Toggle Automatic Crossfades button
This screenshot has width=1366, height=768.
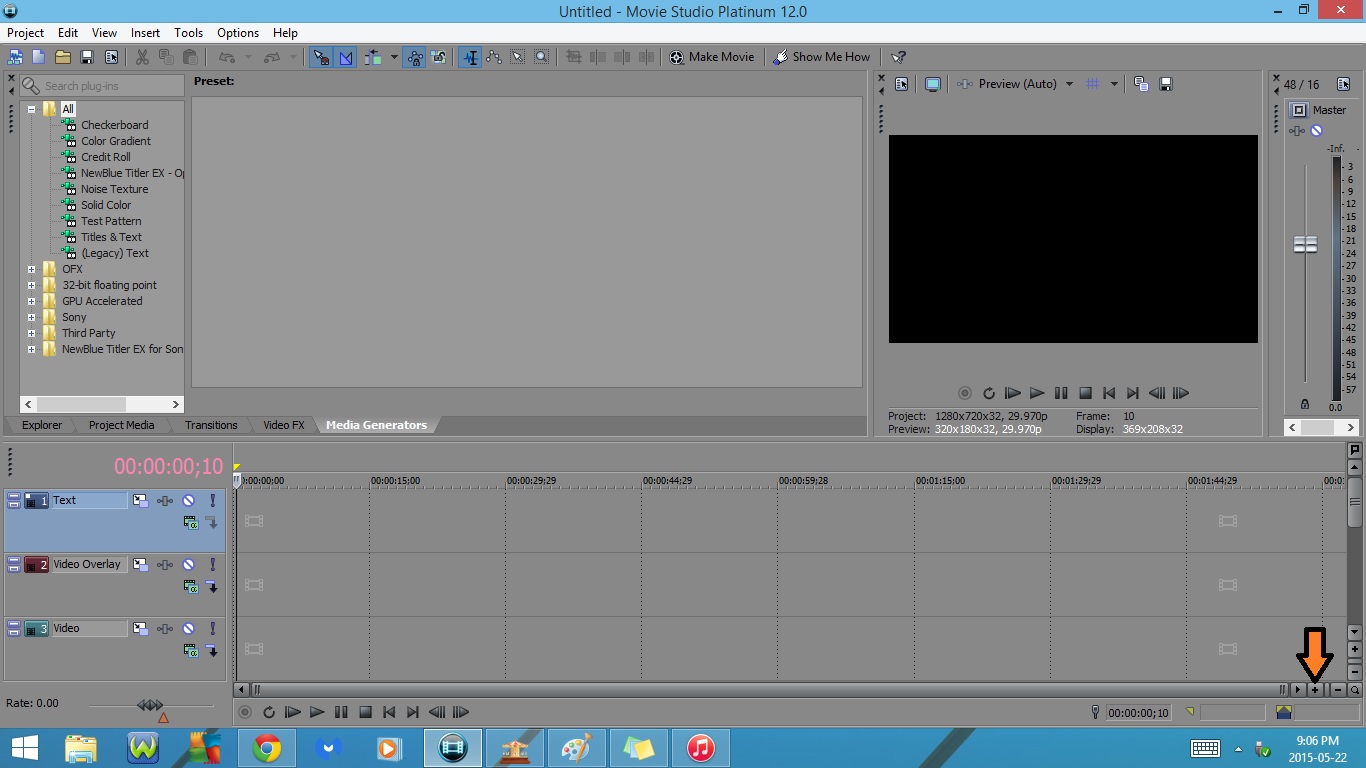(345, 57)
